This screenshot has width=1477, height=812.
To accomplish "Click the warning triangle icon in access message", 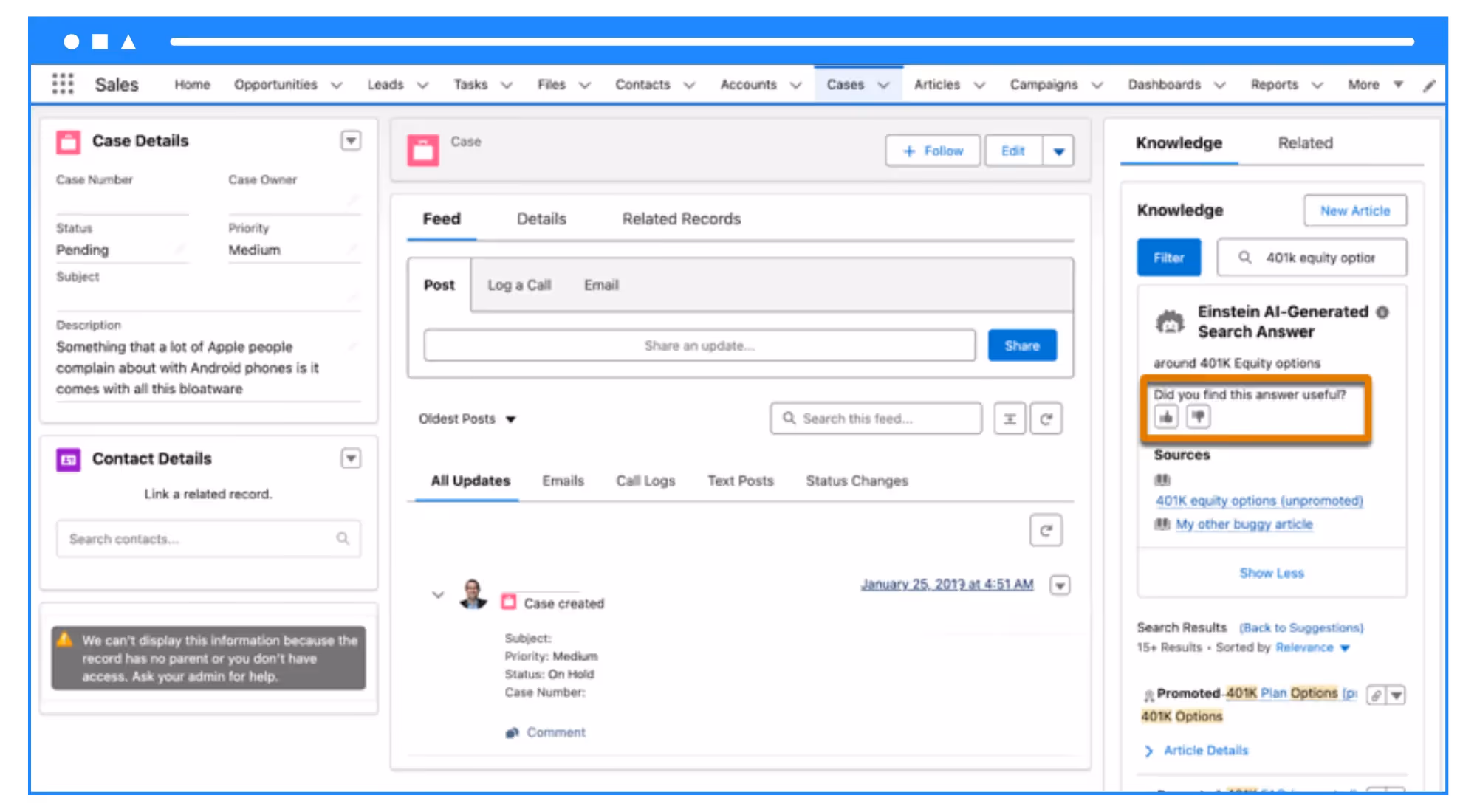I will [65, 639].
